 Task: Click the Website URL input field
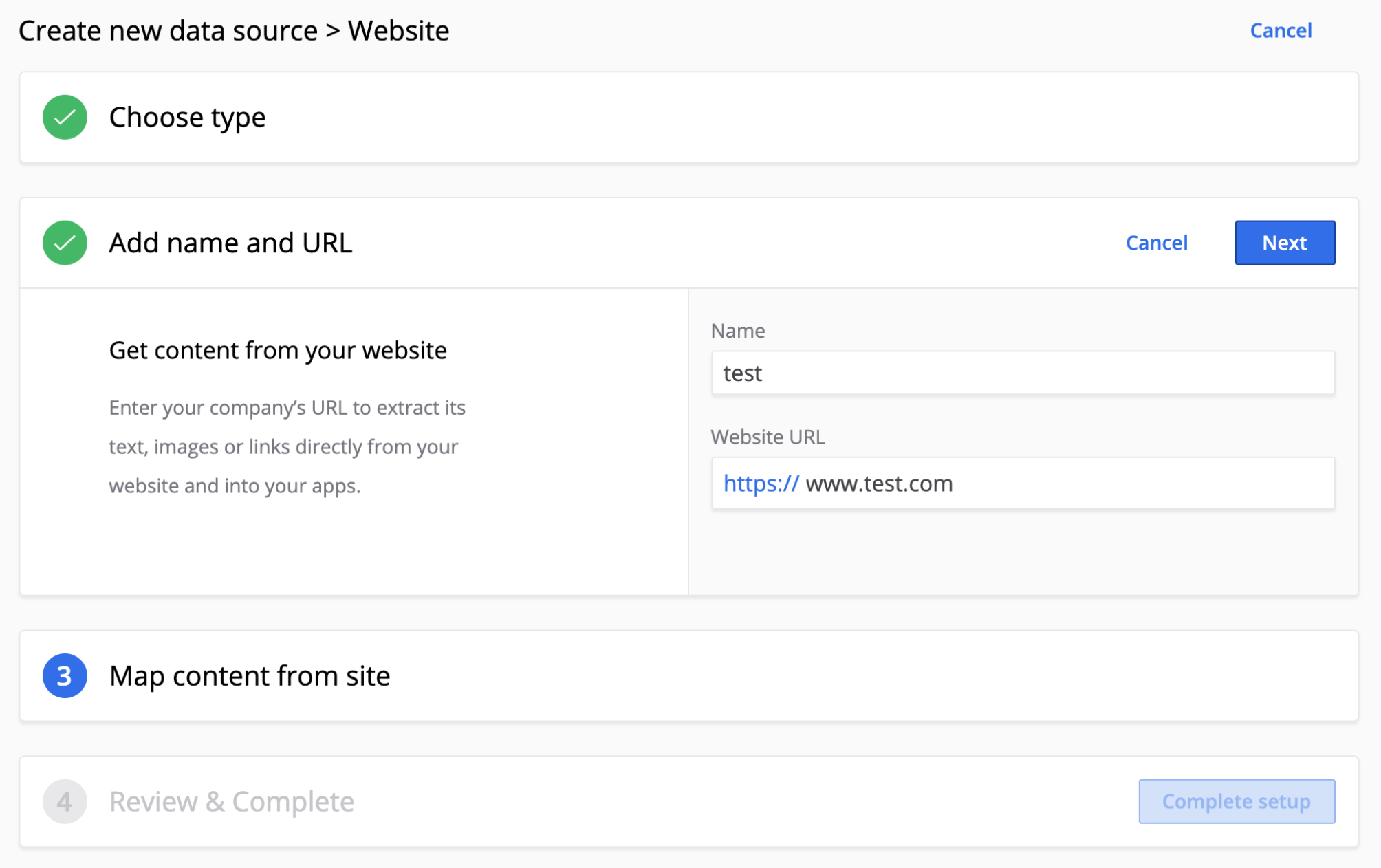1022,483
